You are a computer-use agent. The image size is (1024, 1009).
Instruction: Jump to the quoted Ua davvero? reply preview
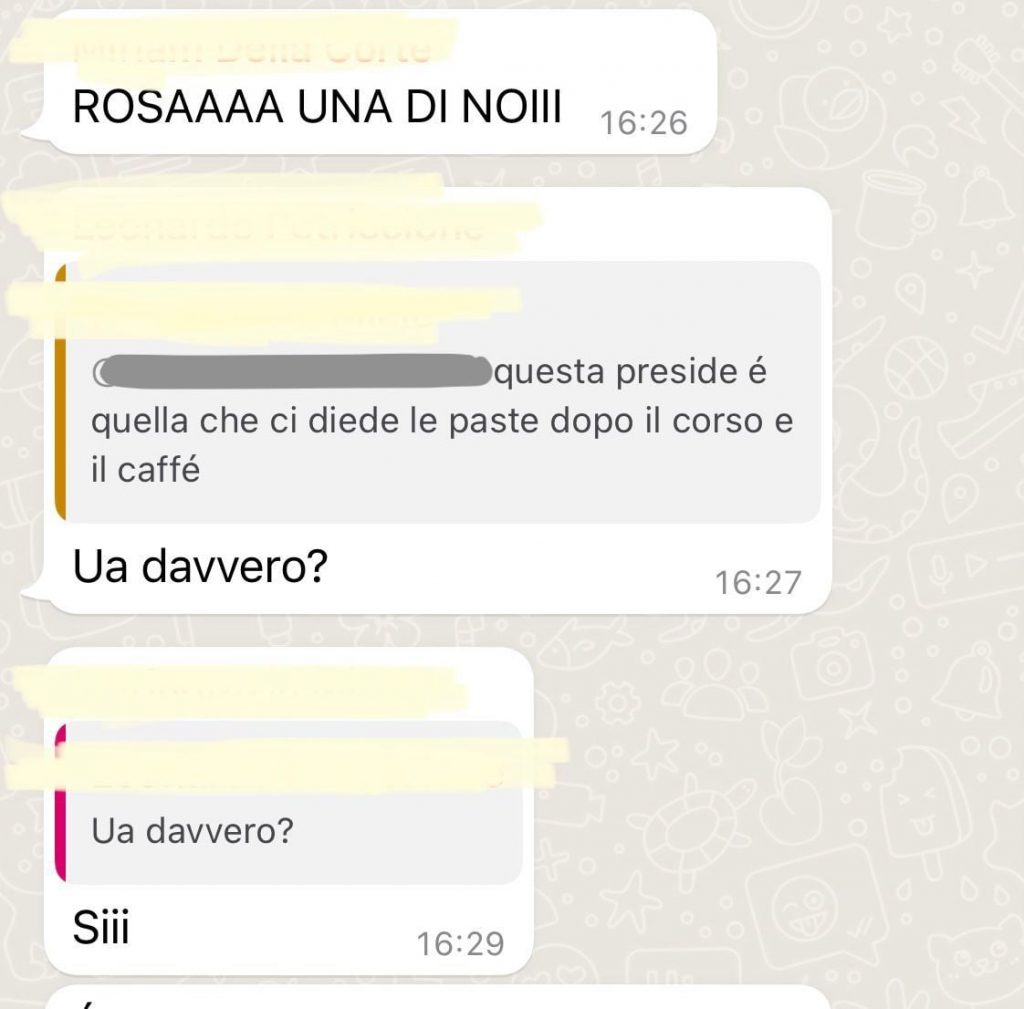tap(289, 802)
